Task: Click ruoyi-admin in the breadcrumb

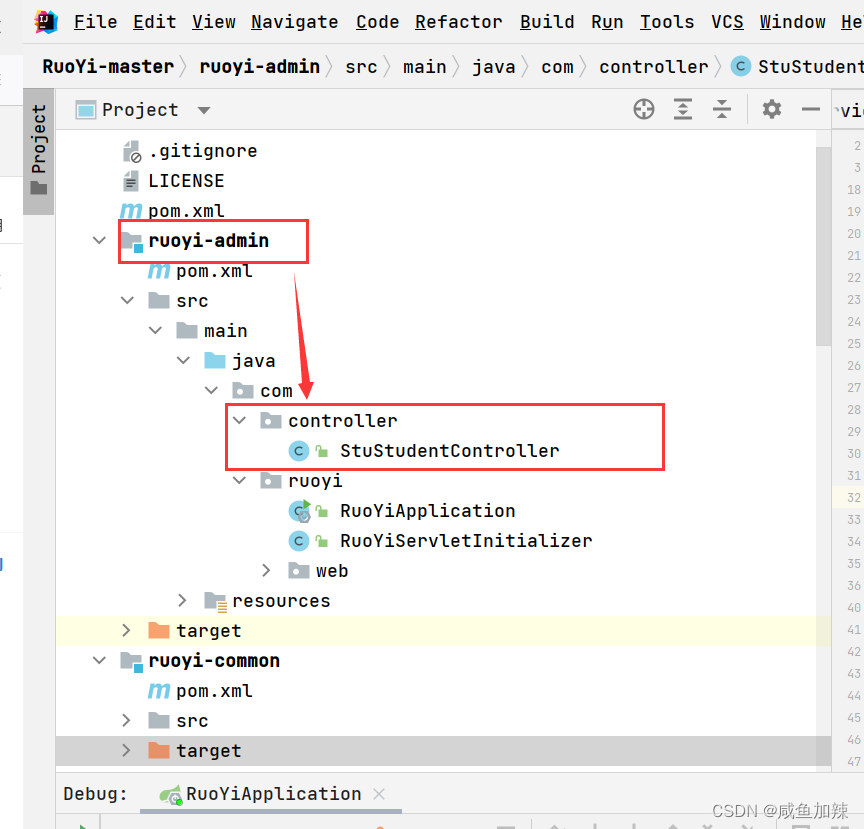Action: pyautogui.click(x=260, y=67)
